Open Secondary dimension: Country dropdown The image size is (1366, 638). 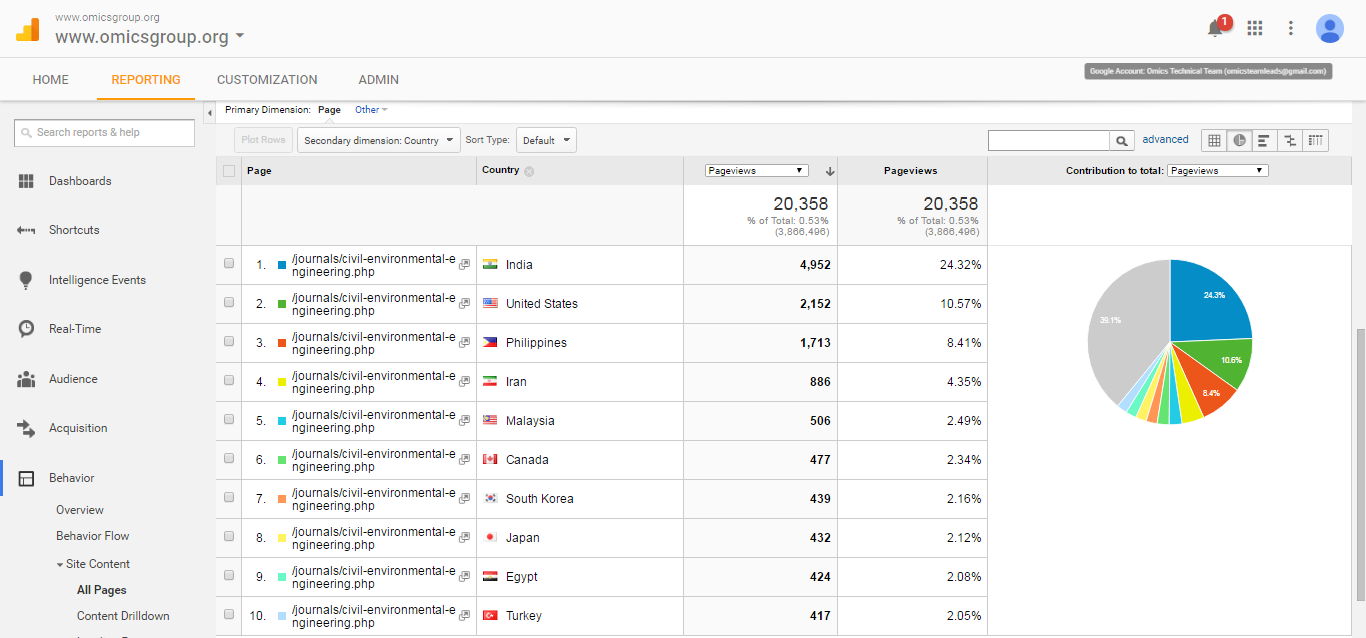pyautogui.click(x=378, y=140)
